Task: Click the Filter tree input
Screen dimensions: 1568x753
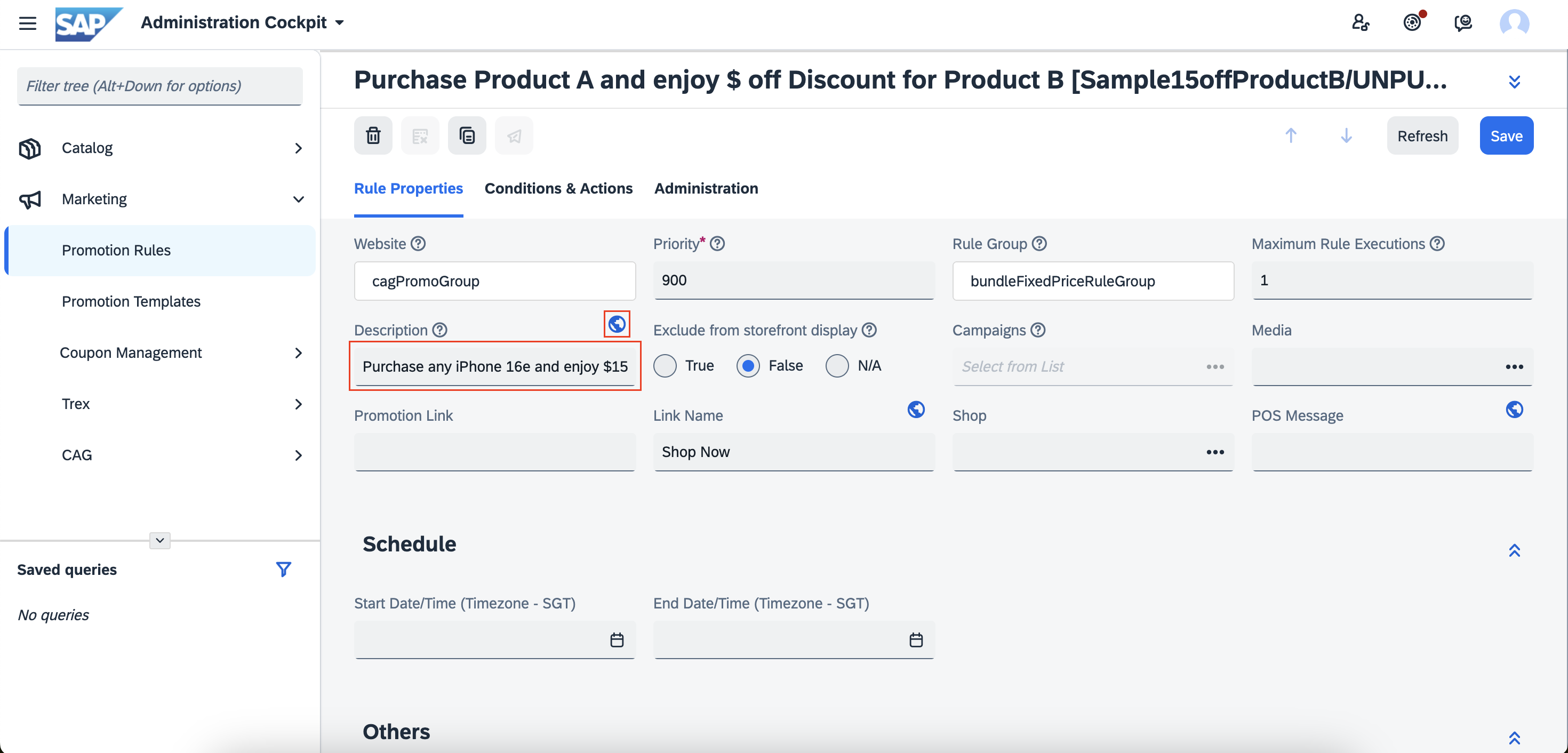Action: coord(160,86)
